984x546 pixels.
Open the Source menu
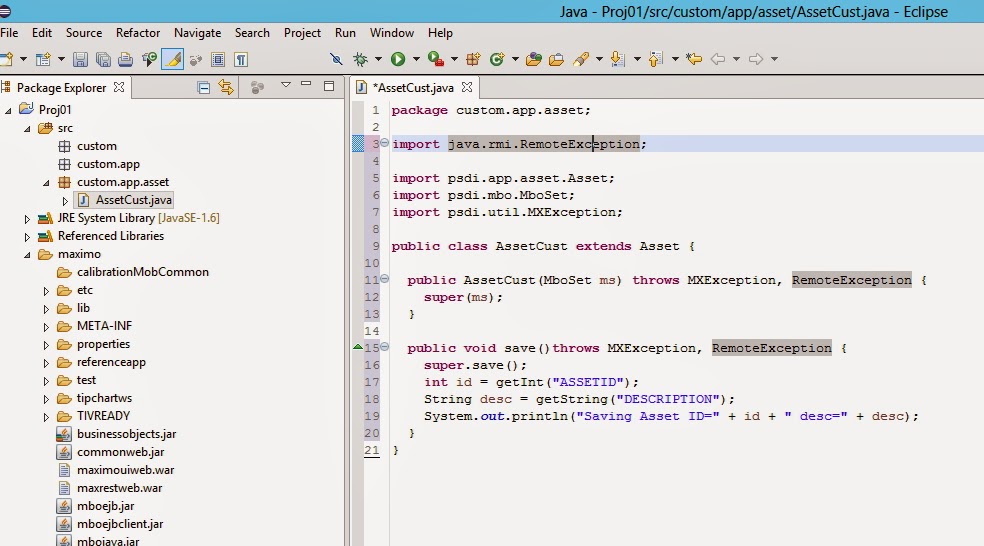tap(84, 33)
